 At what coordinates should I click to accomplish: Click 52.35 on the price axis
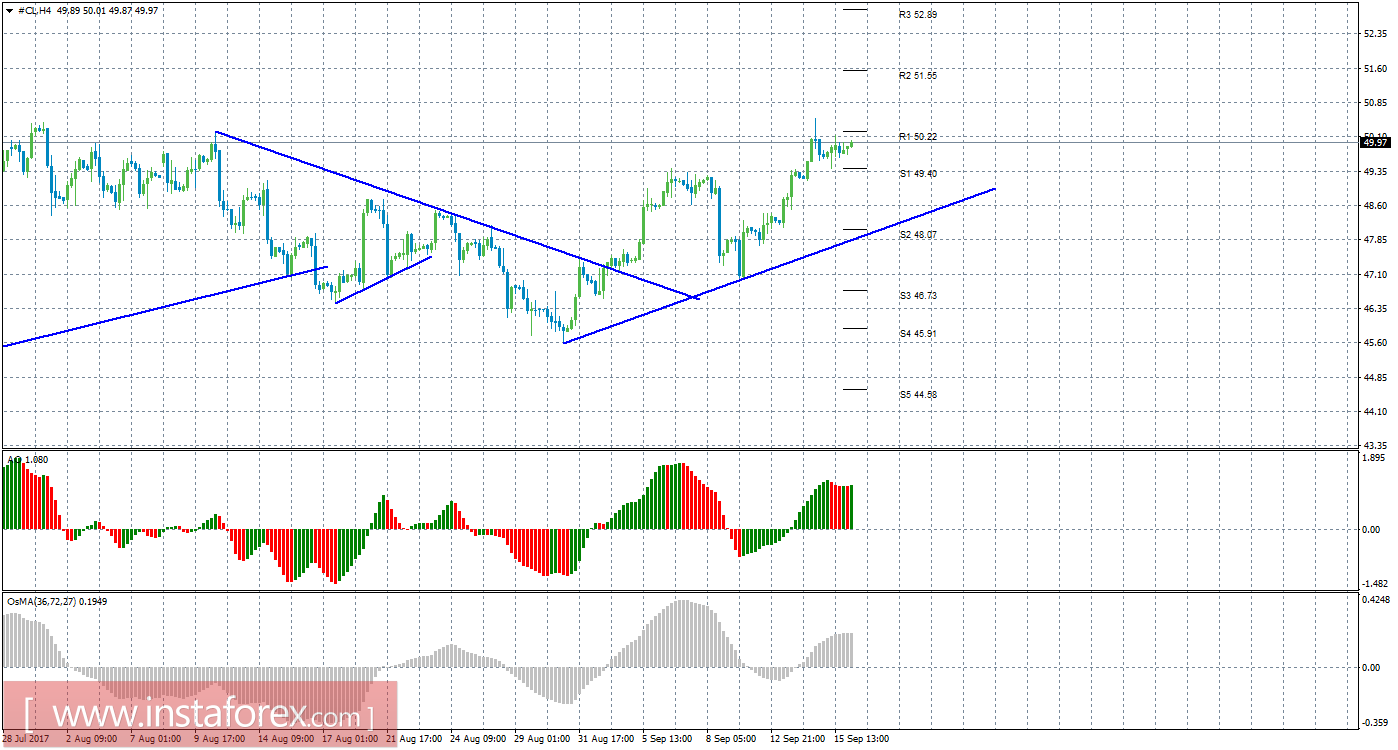coord(1376,33)
